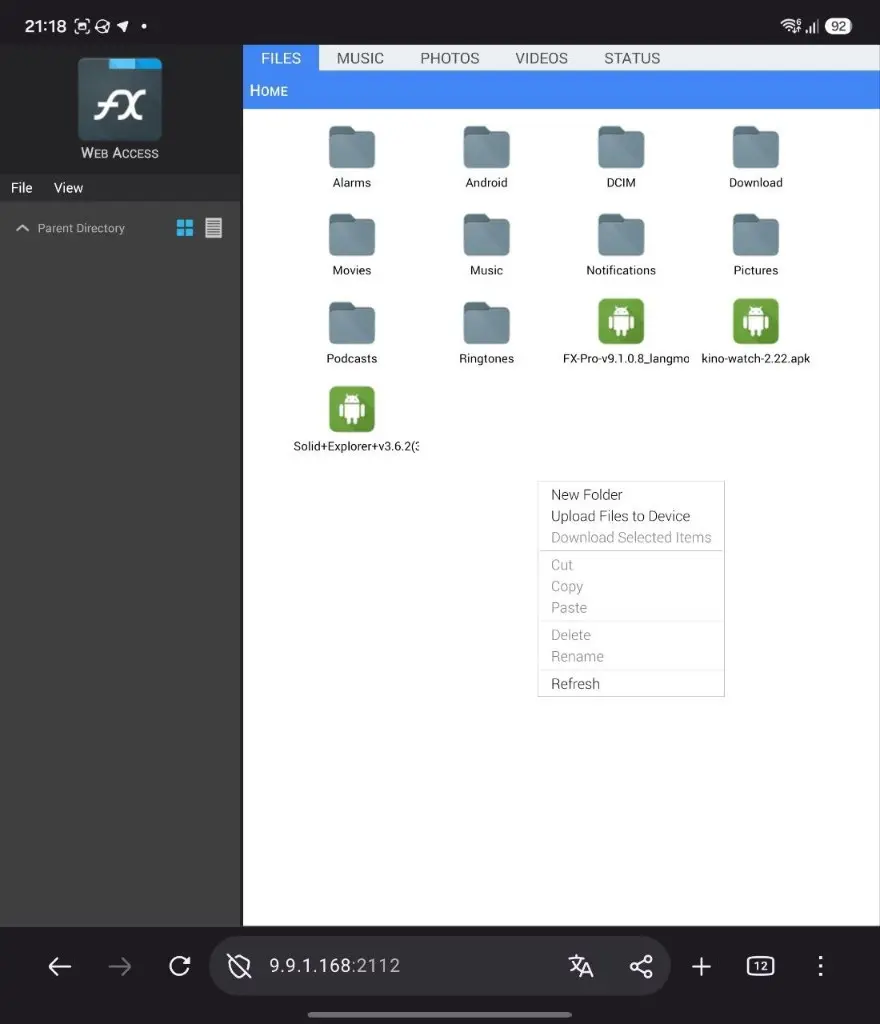The height and width of the screenshot is (1024, 880).
Task: Switch to the FILES tab
Action: tap(281, 58)
